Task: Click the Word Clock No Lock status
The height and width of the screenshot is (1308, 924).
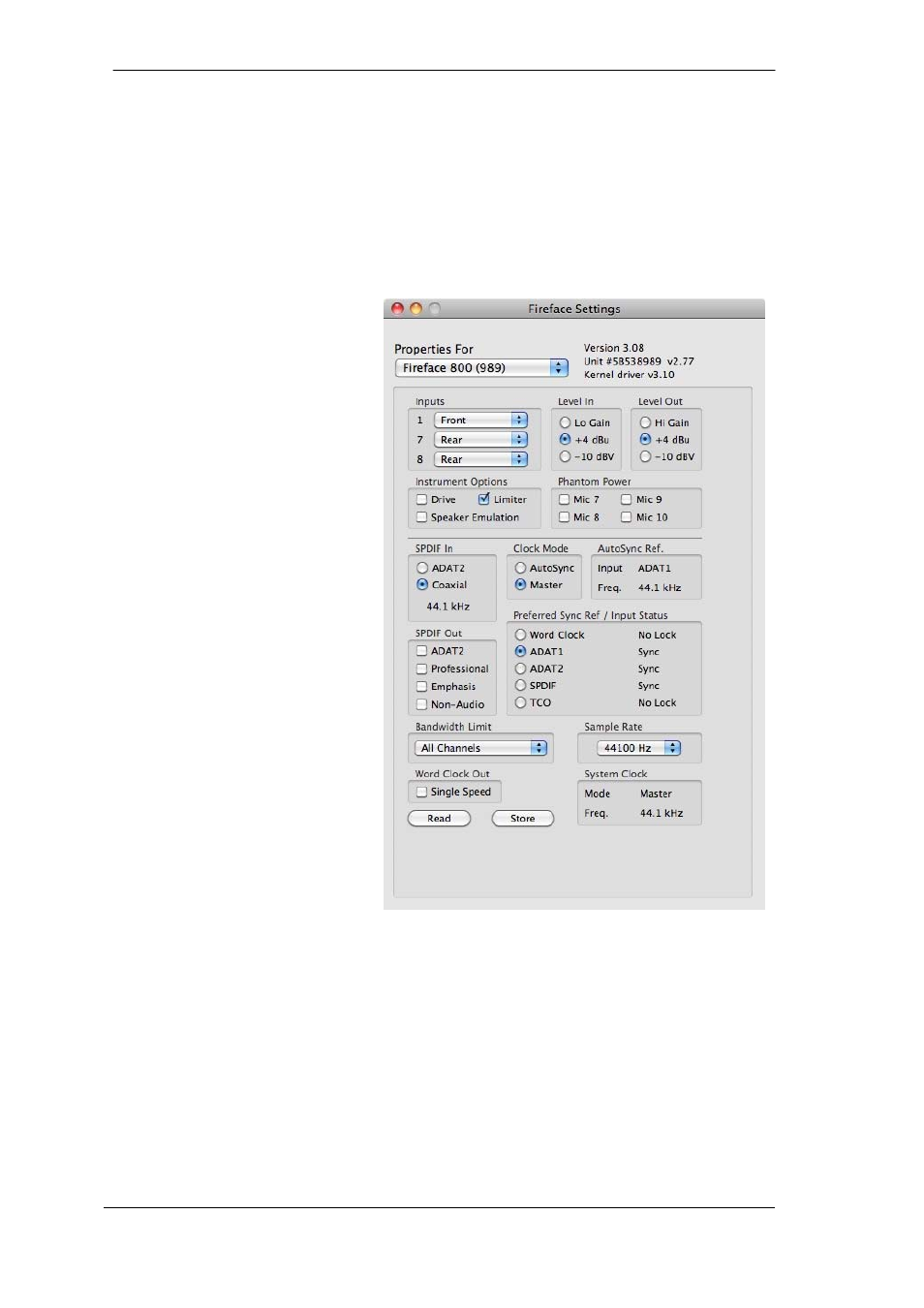Action: 658,636
